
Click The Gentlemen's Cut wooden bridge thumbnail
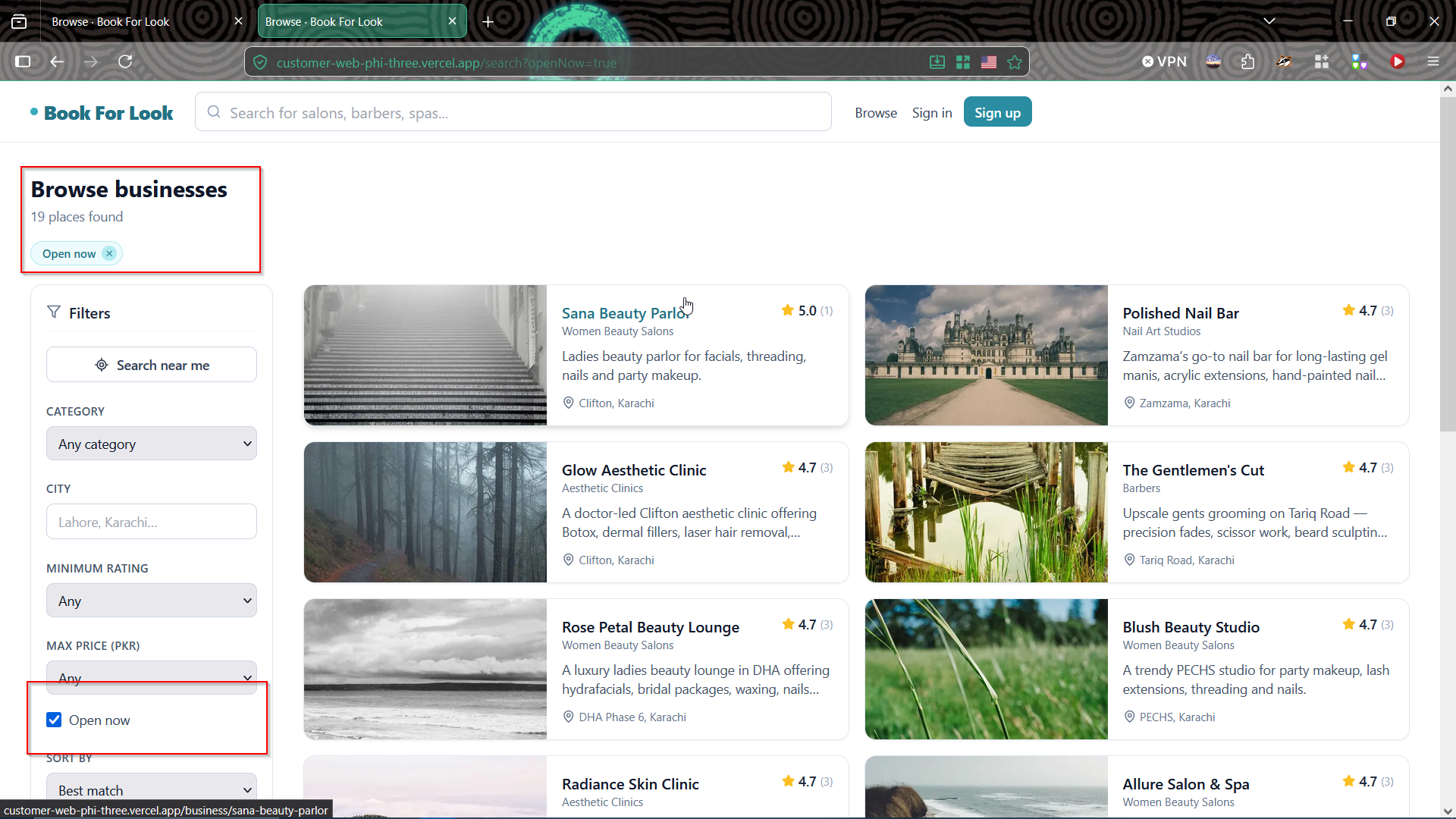(x=987, y=512)
